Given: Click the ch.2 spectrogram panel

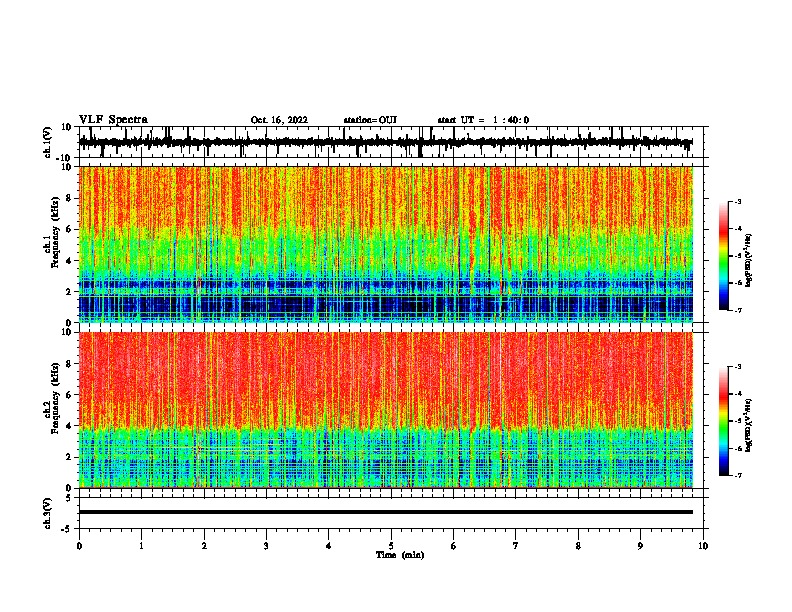Looking at the screenshot, I should coord(386,410).
